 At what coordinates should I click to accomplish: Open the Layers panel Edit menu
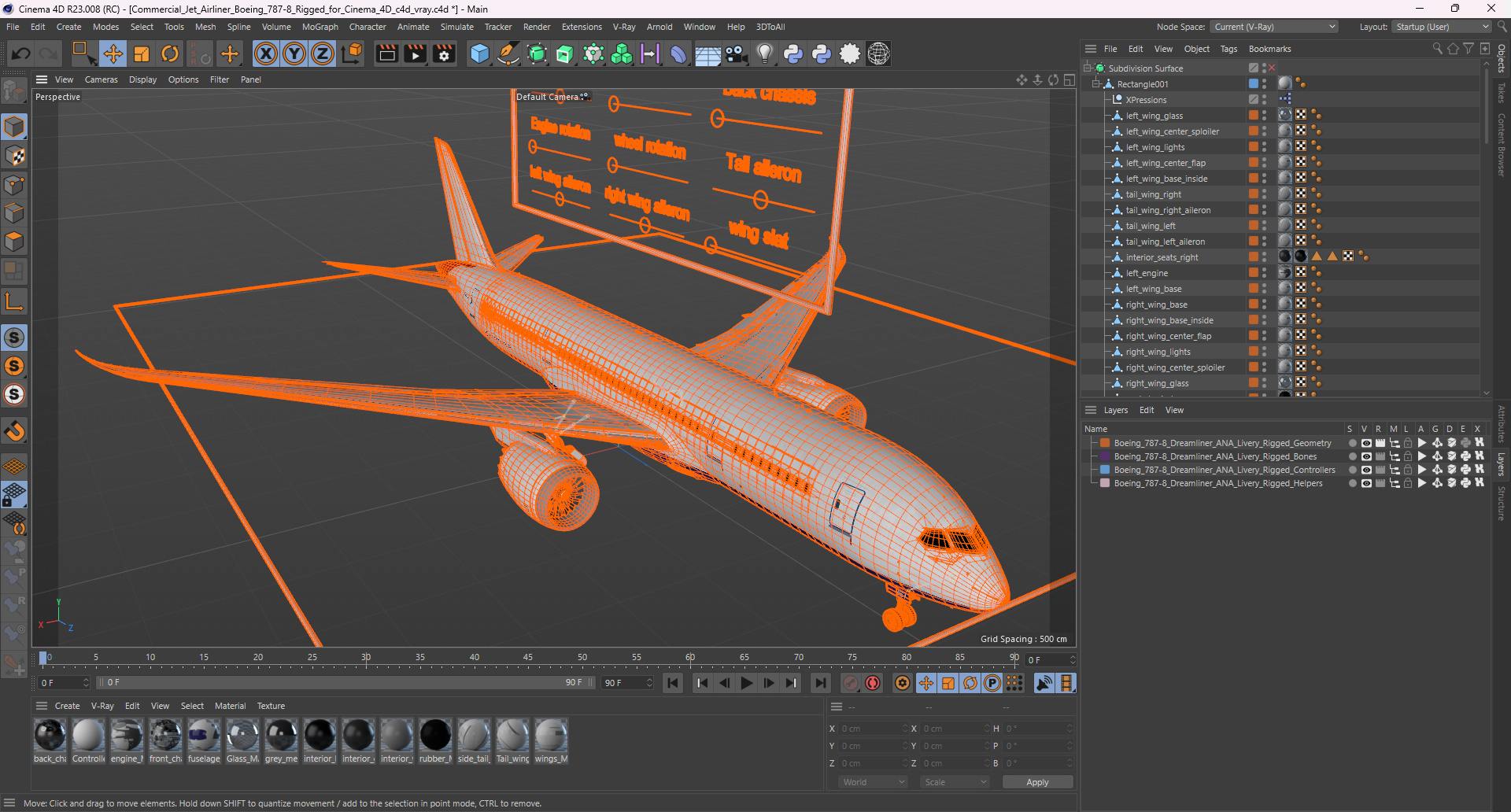pyautogui.click(x=1147, y=410)
